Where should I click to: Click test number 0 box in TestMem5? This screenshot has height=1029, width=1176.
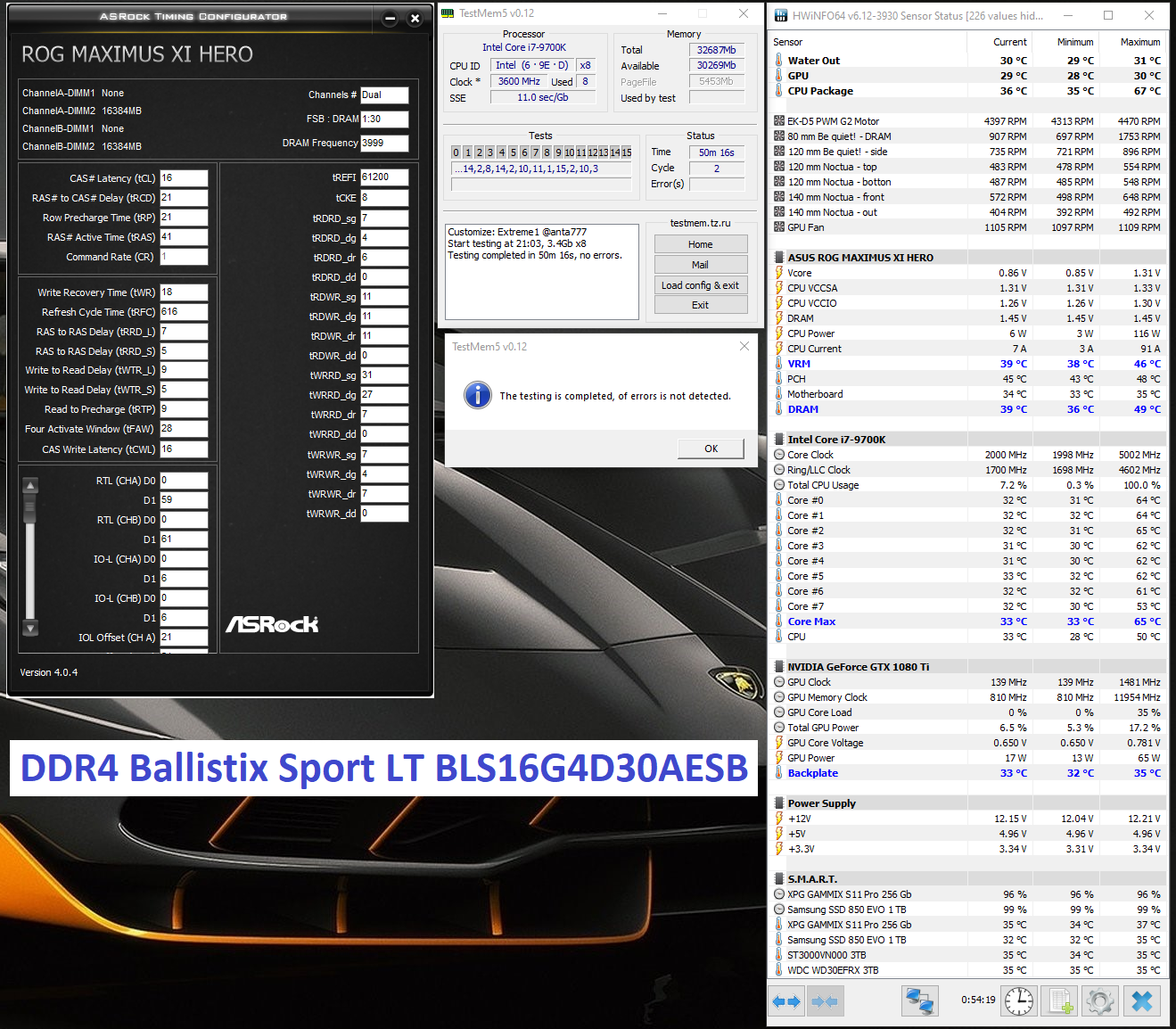click(456, 152)
